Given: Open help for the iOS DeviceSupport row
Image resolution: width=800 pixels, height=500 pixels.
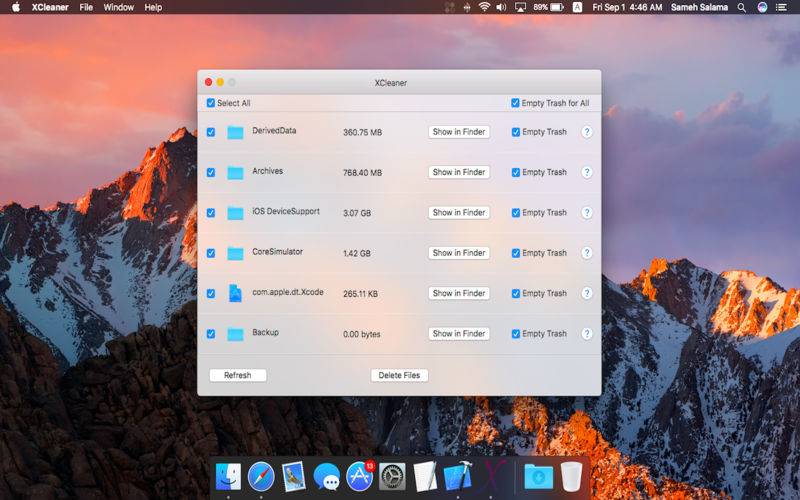Looking at the screenshot, I should tap(587, 213).
